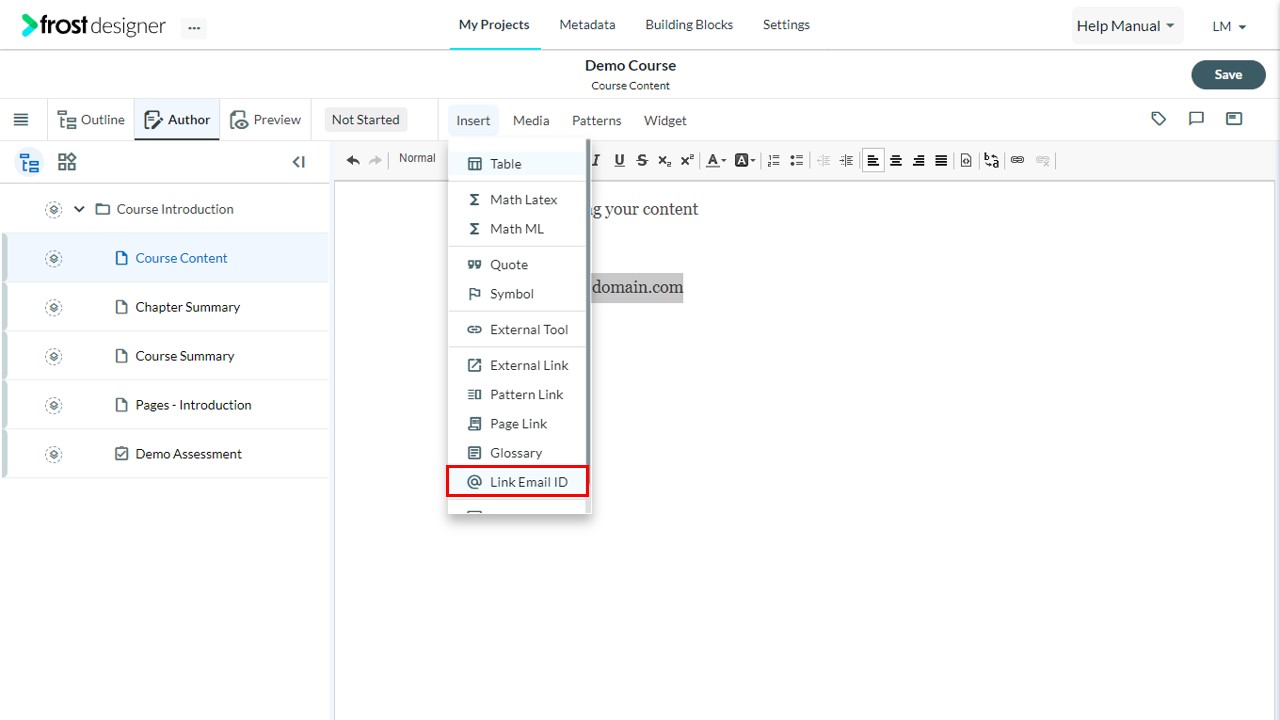The image size is (1280, 720).
Task: Click status icon beside Course Introduction
Action: point(54,209)
